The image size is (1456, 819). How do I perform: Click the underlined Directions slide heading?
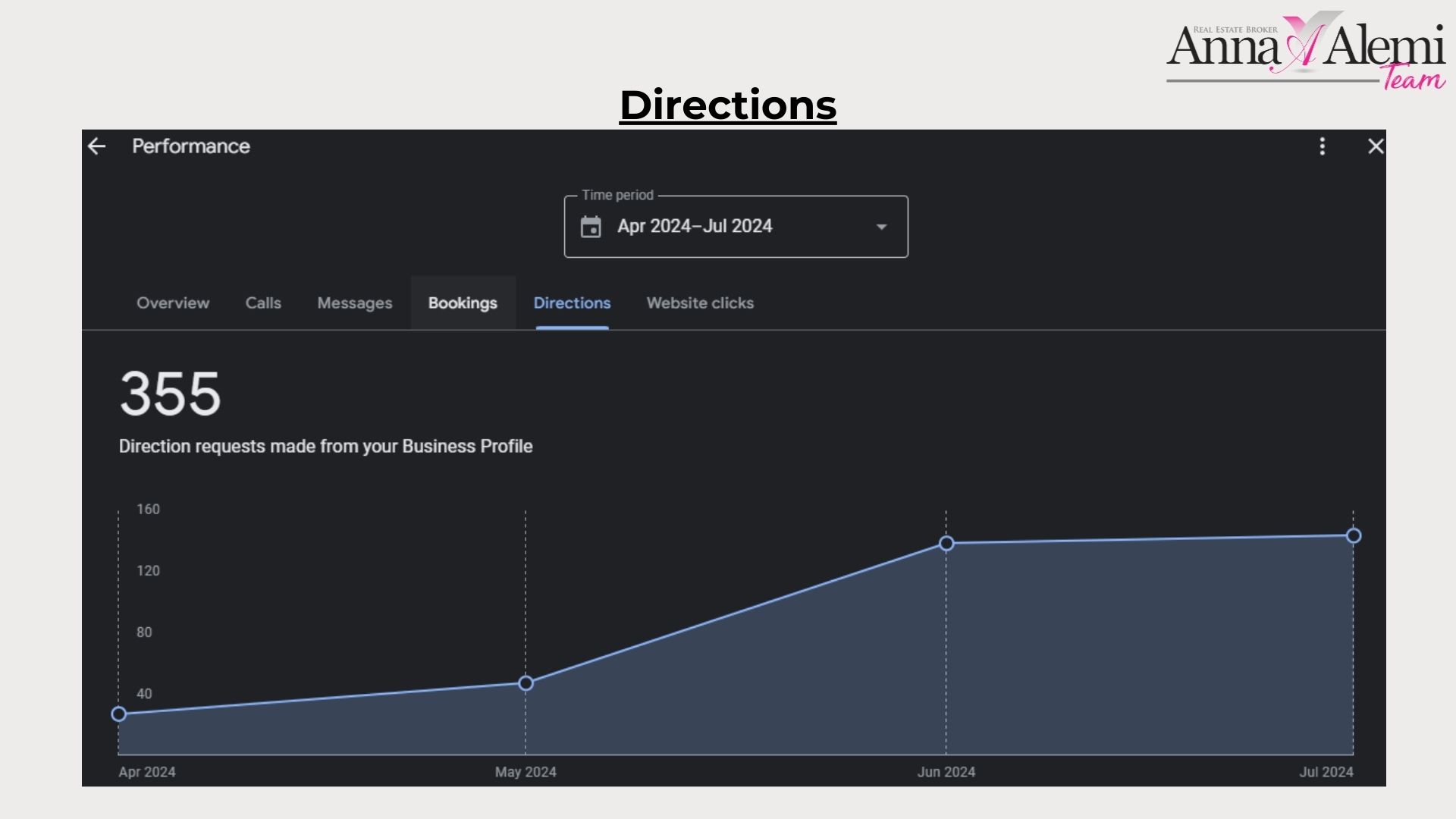coord(728,105)
